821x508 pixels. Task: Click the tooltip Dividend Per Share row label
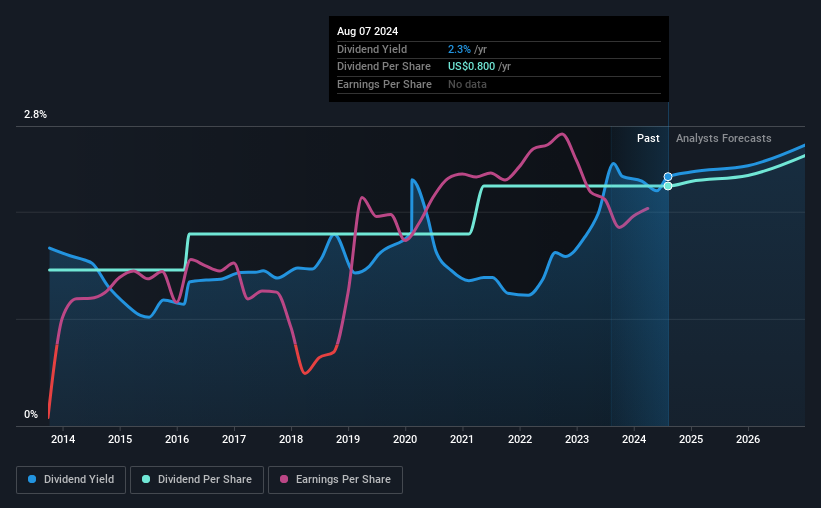tap(384, 67)
